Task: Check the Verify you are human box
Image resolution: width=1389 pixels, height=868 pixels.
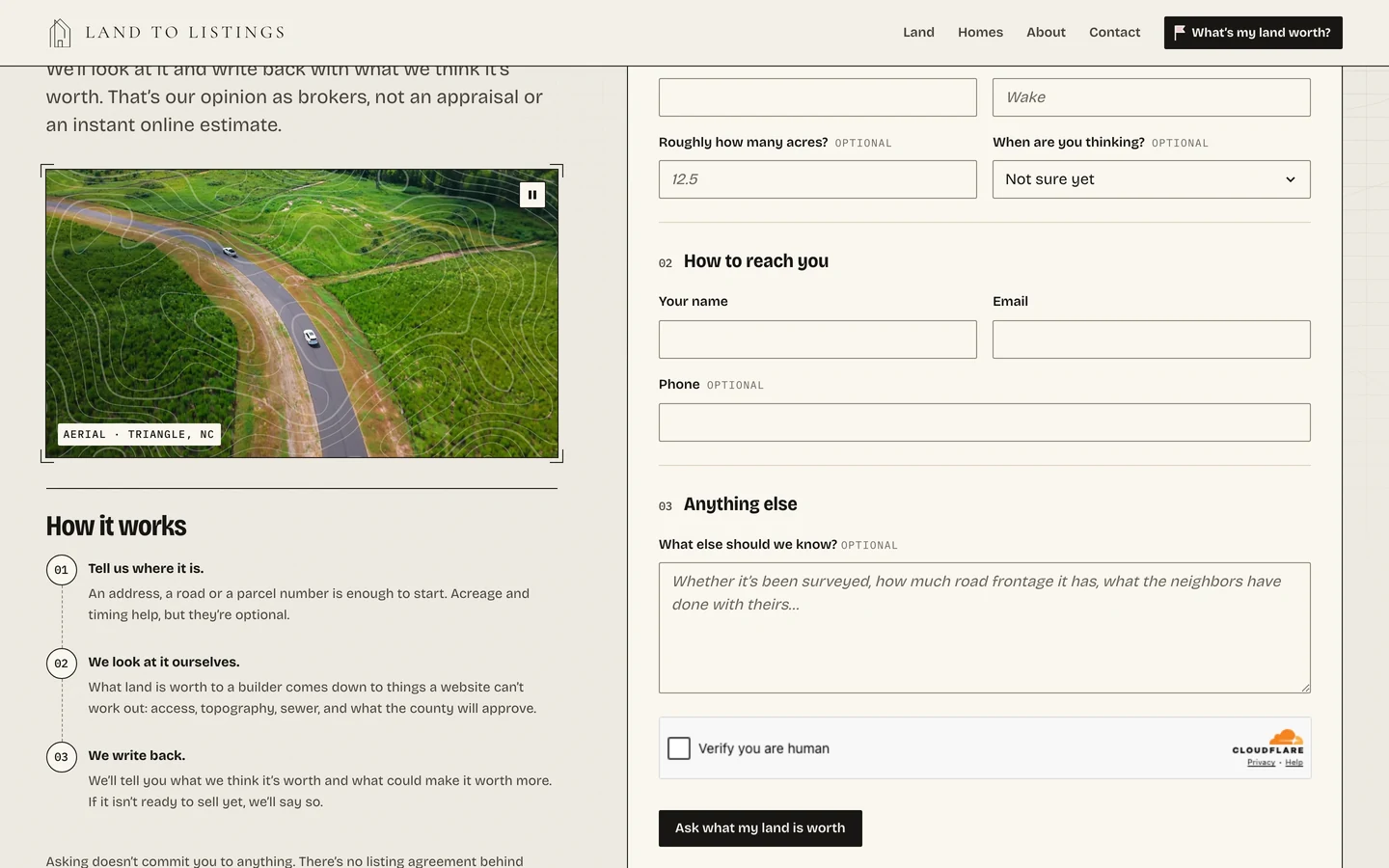Action: tap(679, 748)
